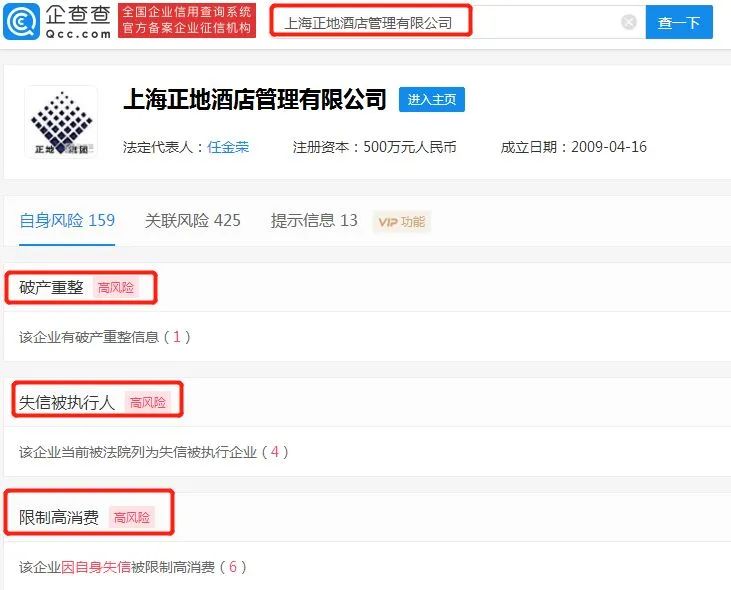Open 被限制高消费 (6) entry

pyautogui.click(x=133, y=567)
